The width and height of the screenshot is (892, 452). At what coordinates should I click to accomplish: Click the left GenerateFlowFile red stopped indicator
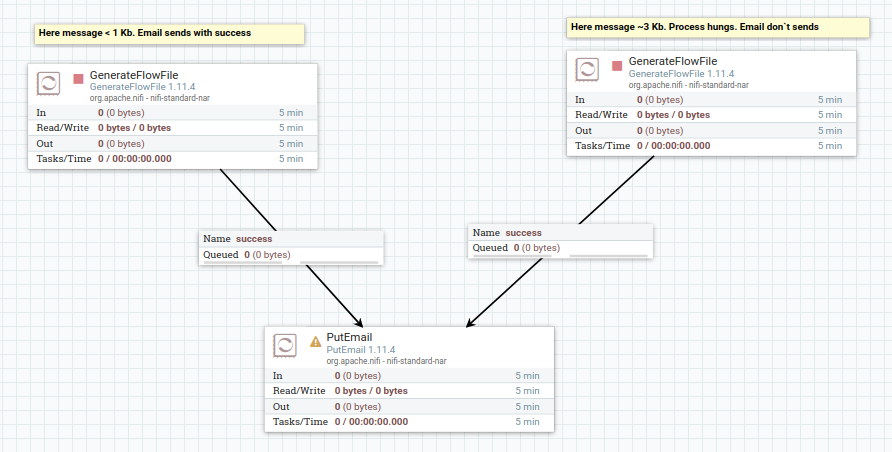point(79,79)
